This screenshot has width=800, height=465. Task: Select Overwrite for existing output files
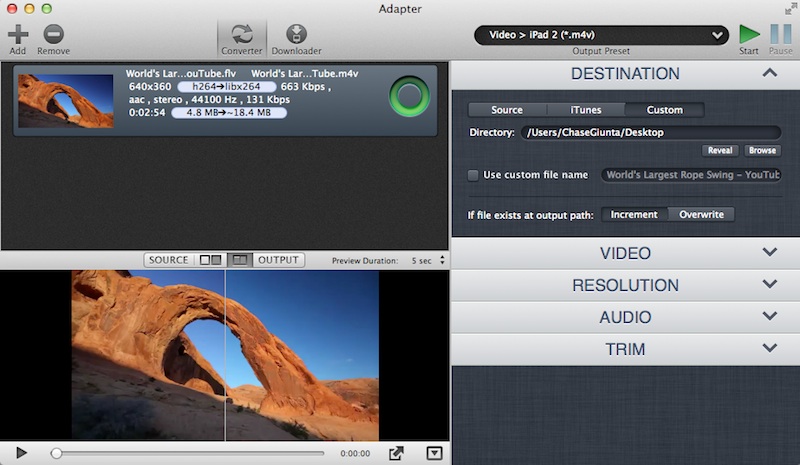tap(701, 214)
